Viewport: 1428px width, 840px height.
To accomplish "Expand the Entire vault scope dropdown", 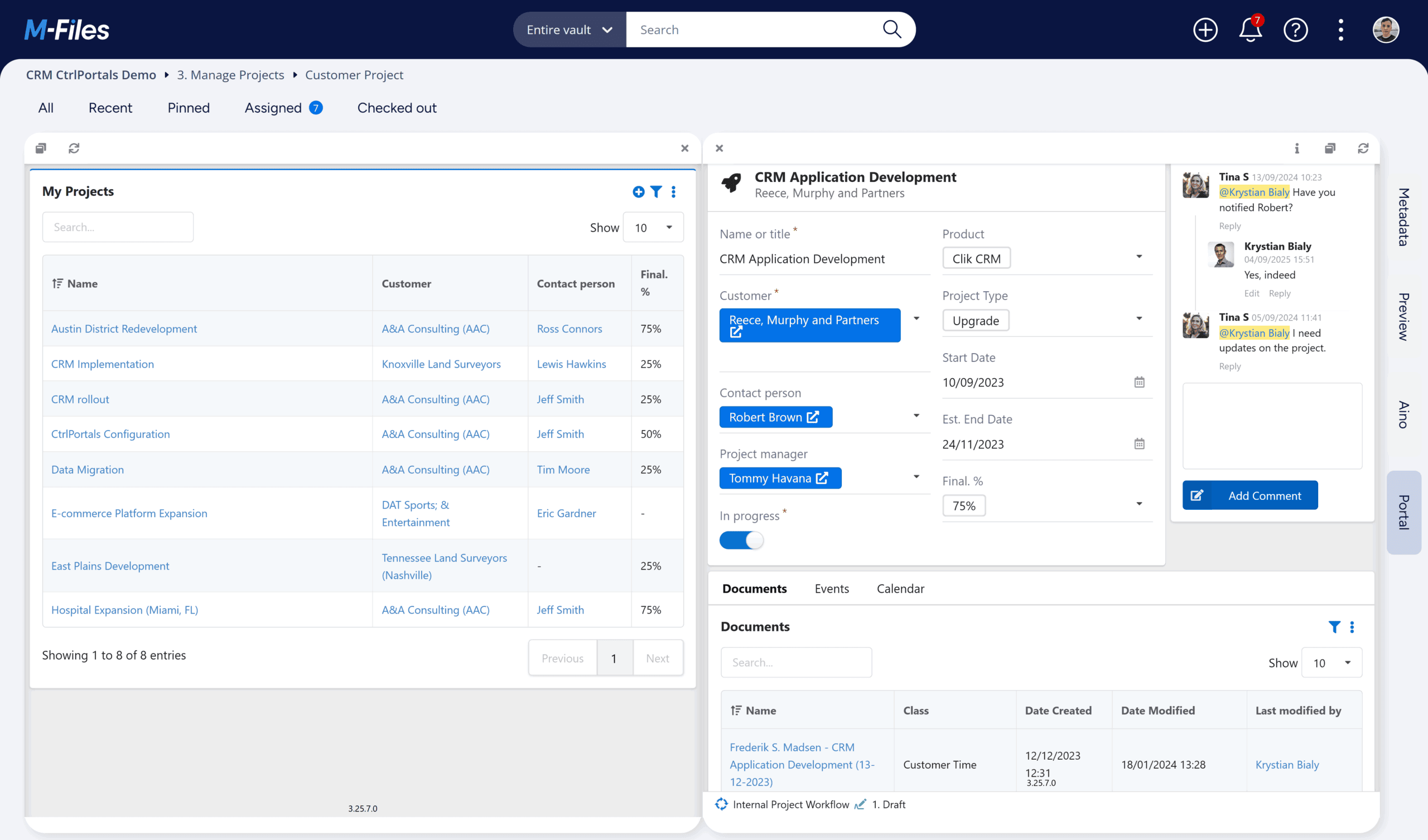I will tap(569, 30).
